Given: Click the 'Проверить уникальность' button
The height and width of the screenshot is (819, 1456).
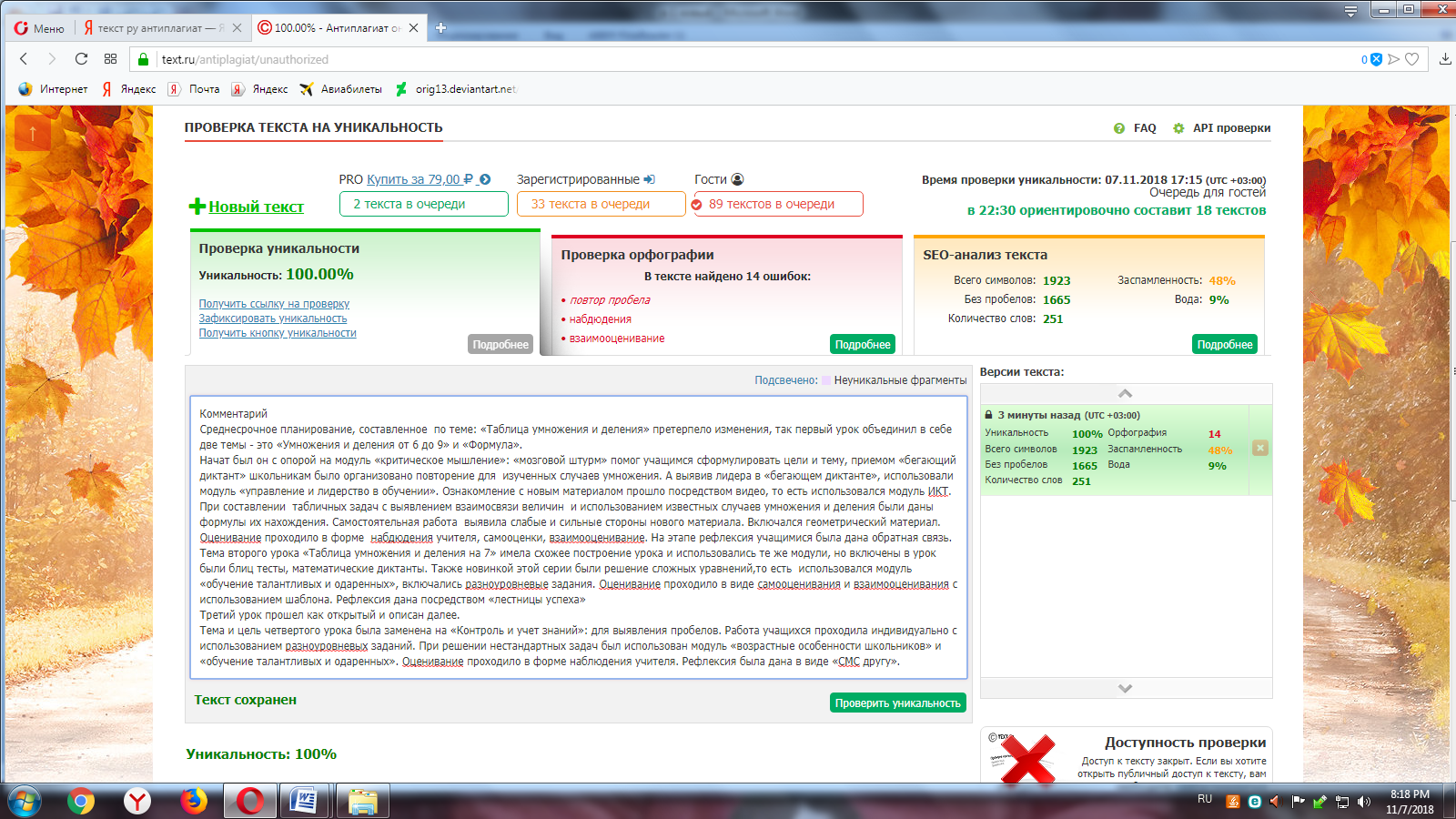Looking at the screenshot, I should click(898, 703).
